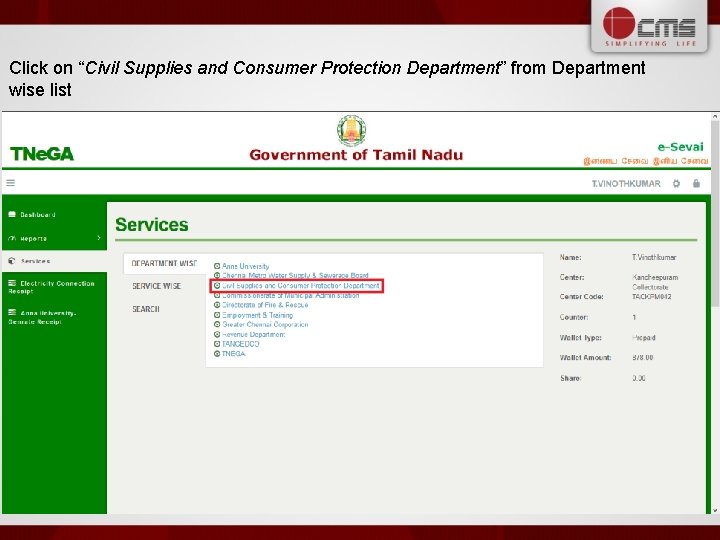Select the Department Wise tab
720x540 pixels.
(x=164, y=264)
